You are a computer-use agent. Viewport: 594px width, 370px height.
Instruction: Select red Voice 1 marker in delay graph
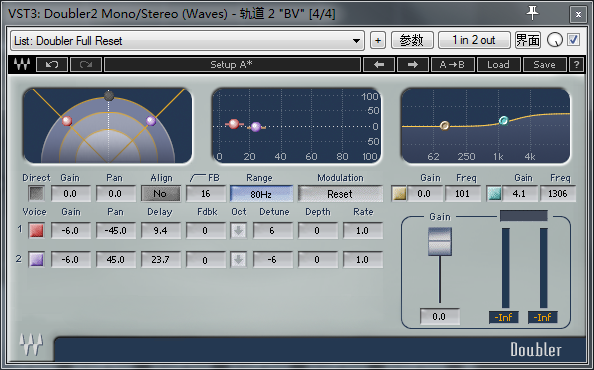pyautogui.click(x=234, y=123)
